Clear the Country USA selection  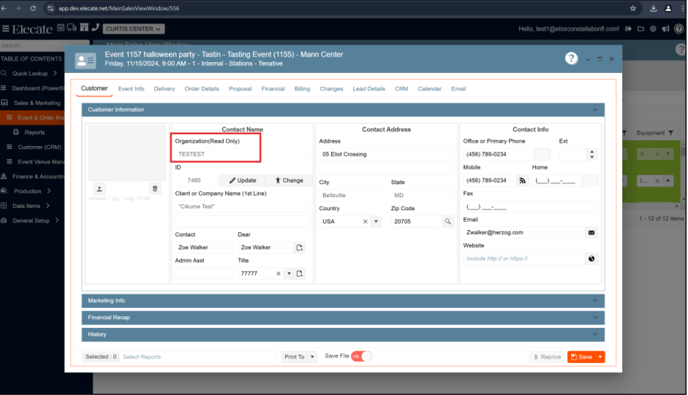365,222
